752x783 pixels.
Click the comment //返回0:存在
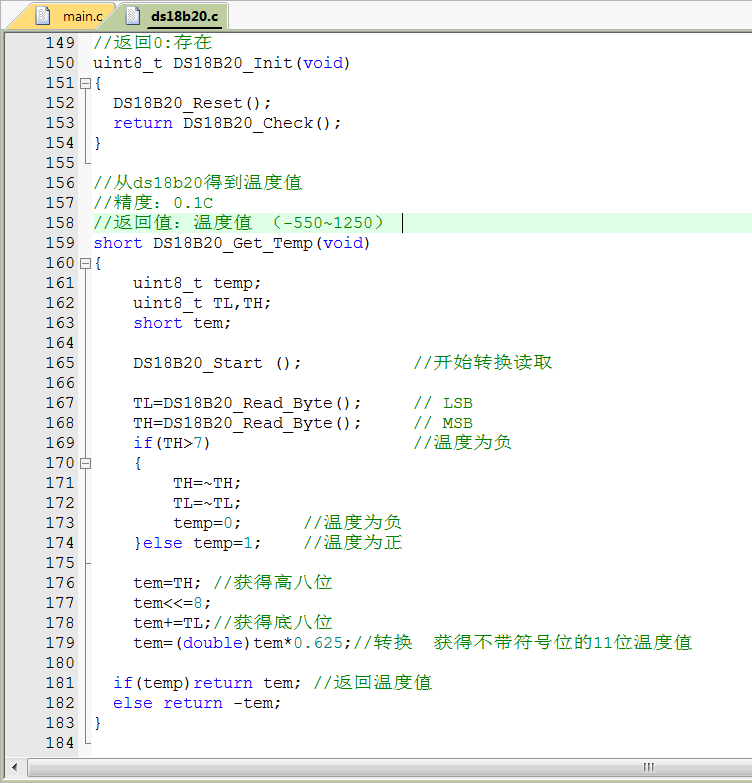153,43
